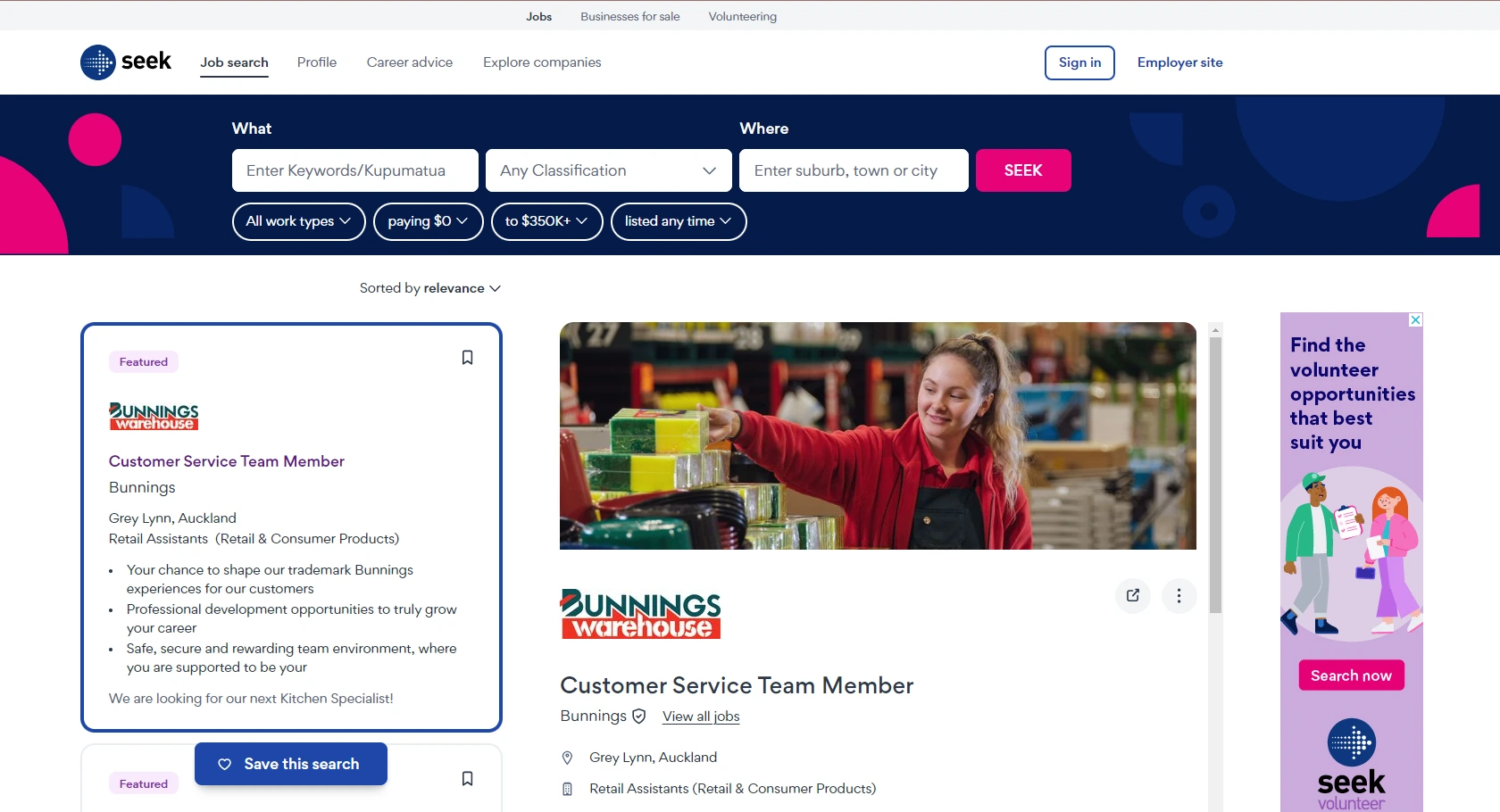Open Career advice navigation item
Screen dimensions: 1500x812
(410, 62)
